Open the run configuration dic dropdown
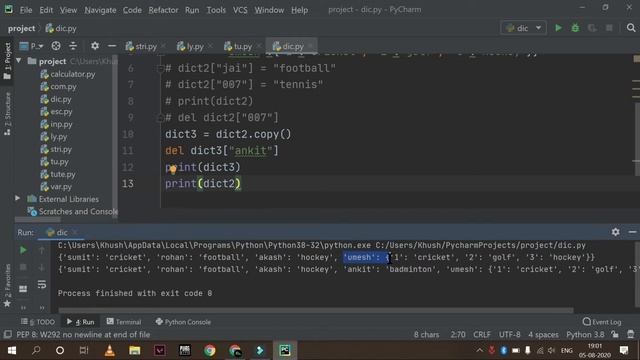The height and width of the screenshot is (360, 640). point(523,28)
